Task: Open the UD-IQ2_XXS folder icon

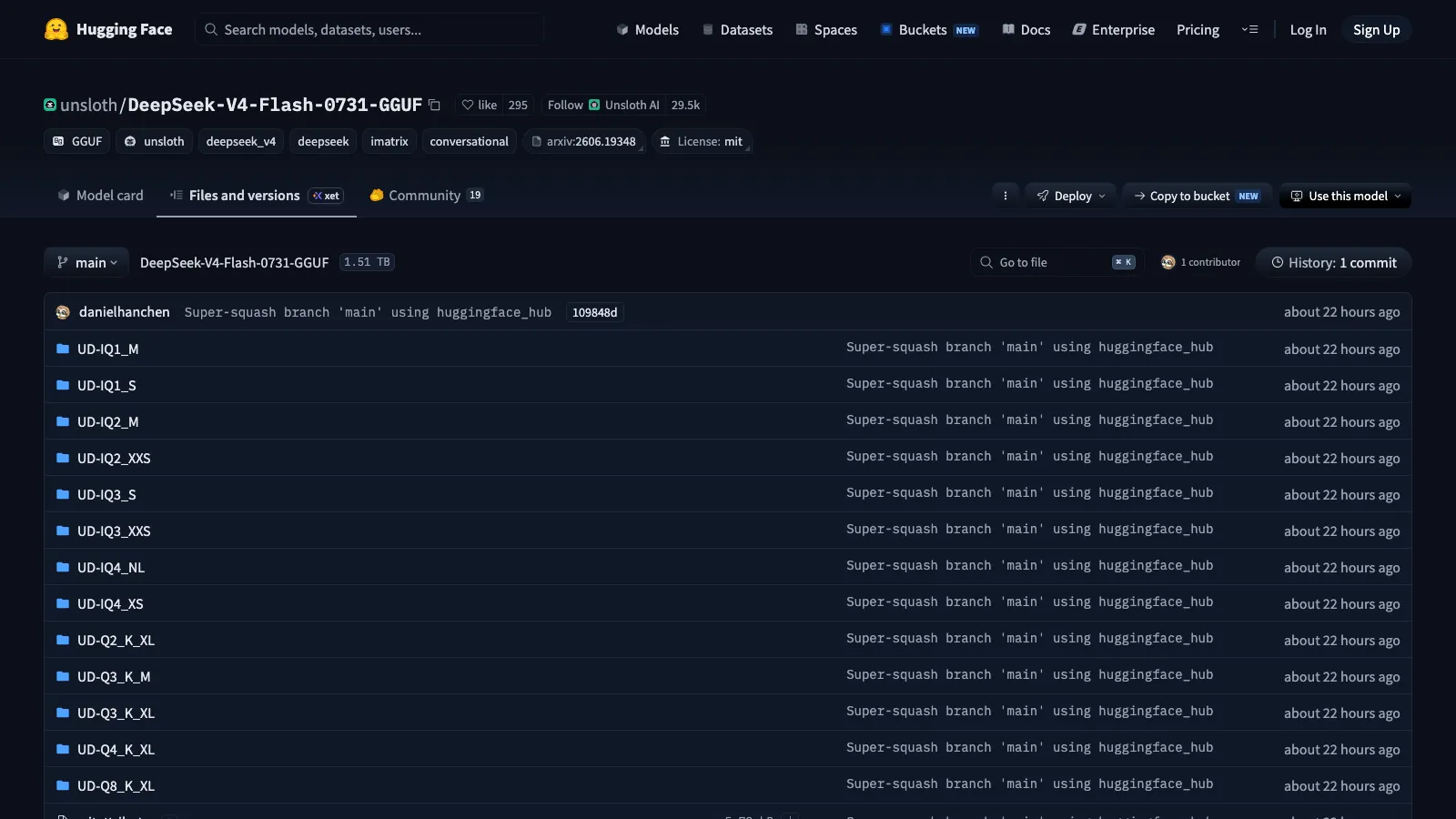Action: (x=63, y=458)
